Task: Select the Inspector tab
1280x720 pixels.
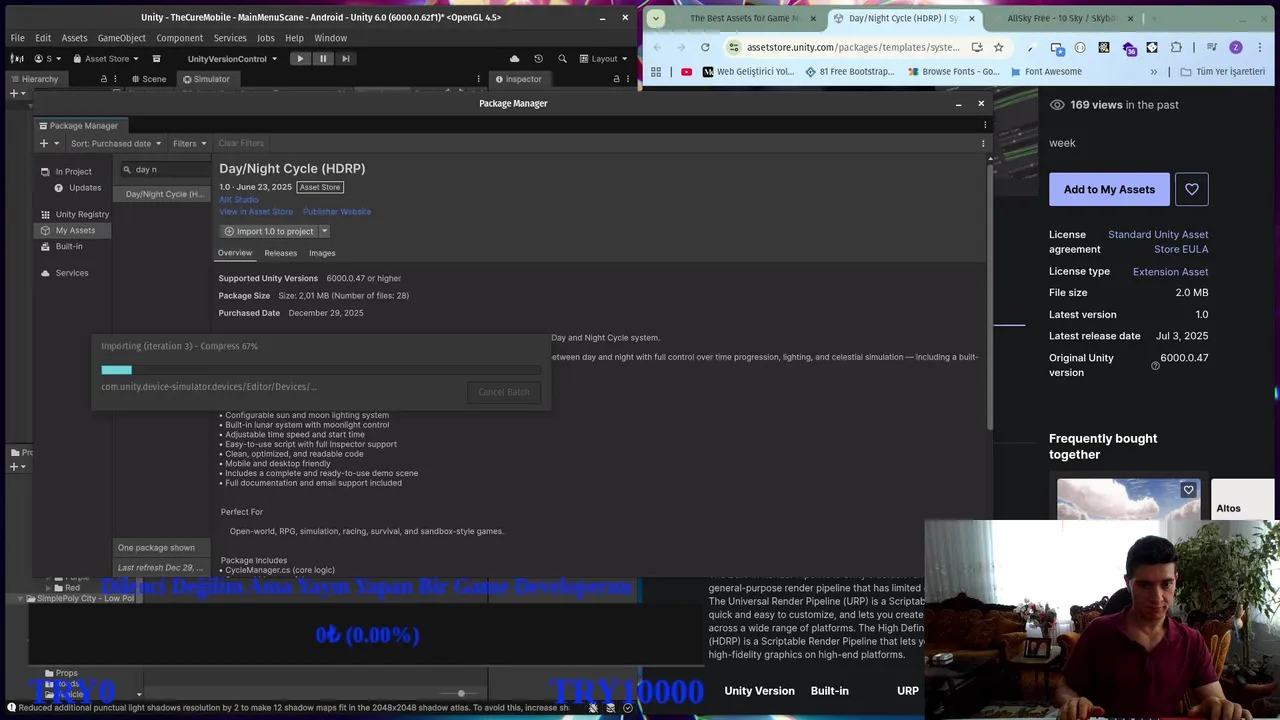Action: [x=518, y=79]
